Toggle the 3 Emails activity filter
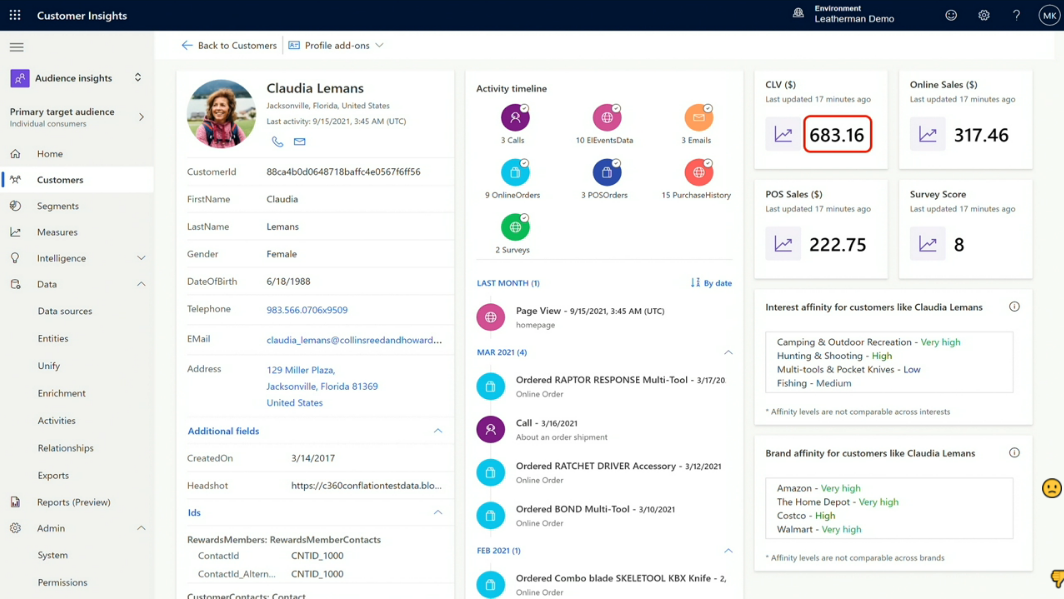This screenshot has height=599, width=1064. pos(698,119)
